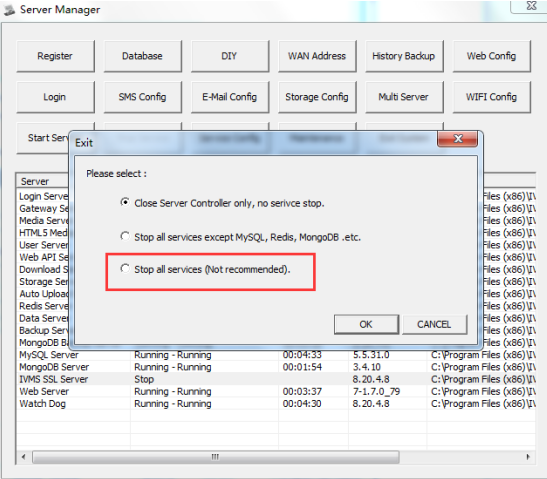
Task: Close the Exit dialog with red X
Action: point(457,139)
